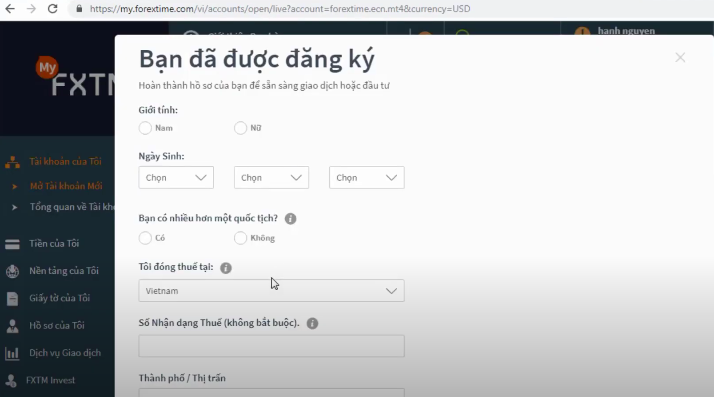The height and width of the screenshot is (397, 714).
Task: Click the Thành phố / Thị trấn input field
Action: [x=271, y=392]
